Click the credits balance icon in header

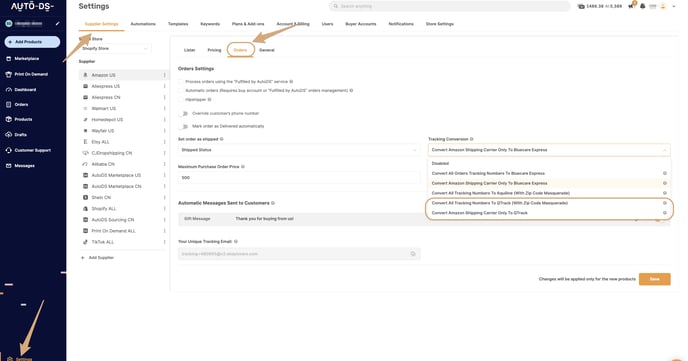click(581, 6)
